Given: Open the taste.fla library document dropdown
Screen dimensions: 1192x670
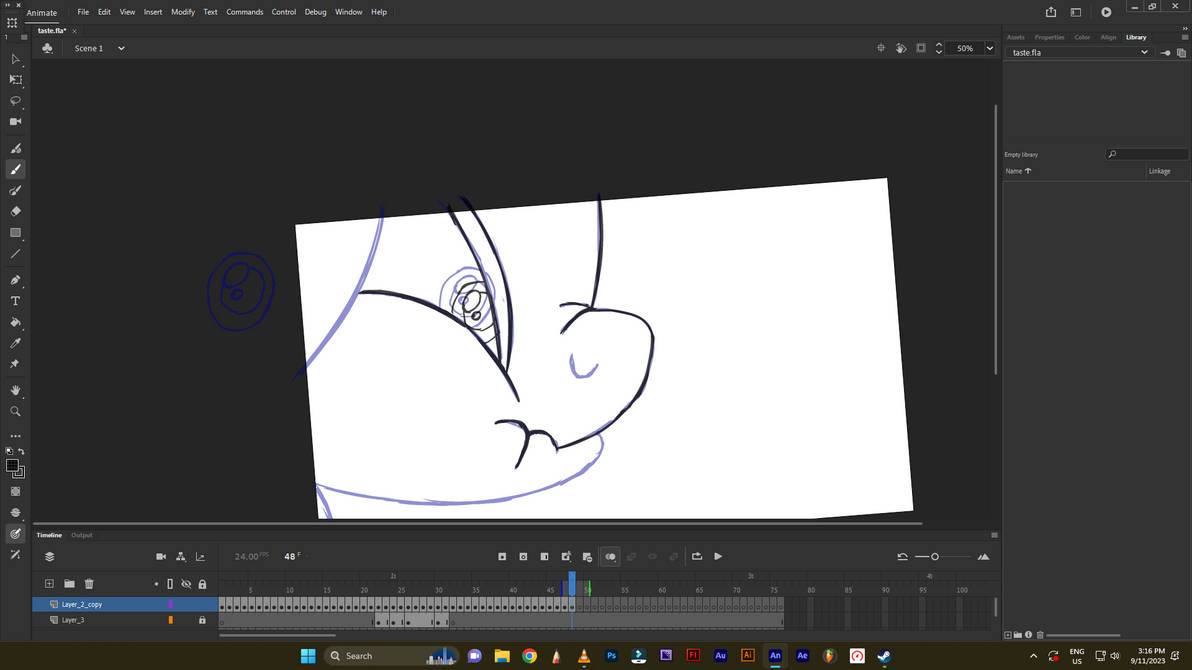Looking at the screenshot, I should click(x=1078, y=52).
